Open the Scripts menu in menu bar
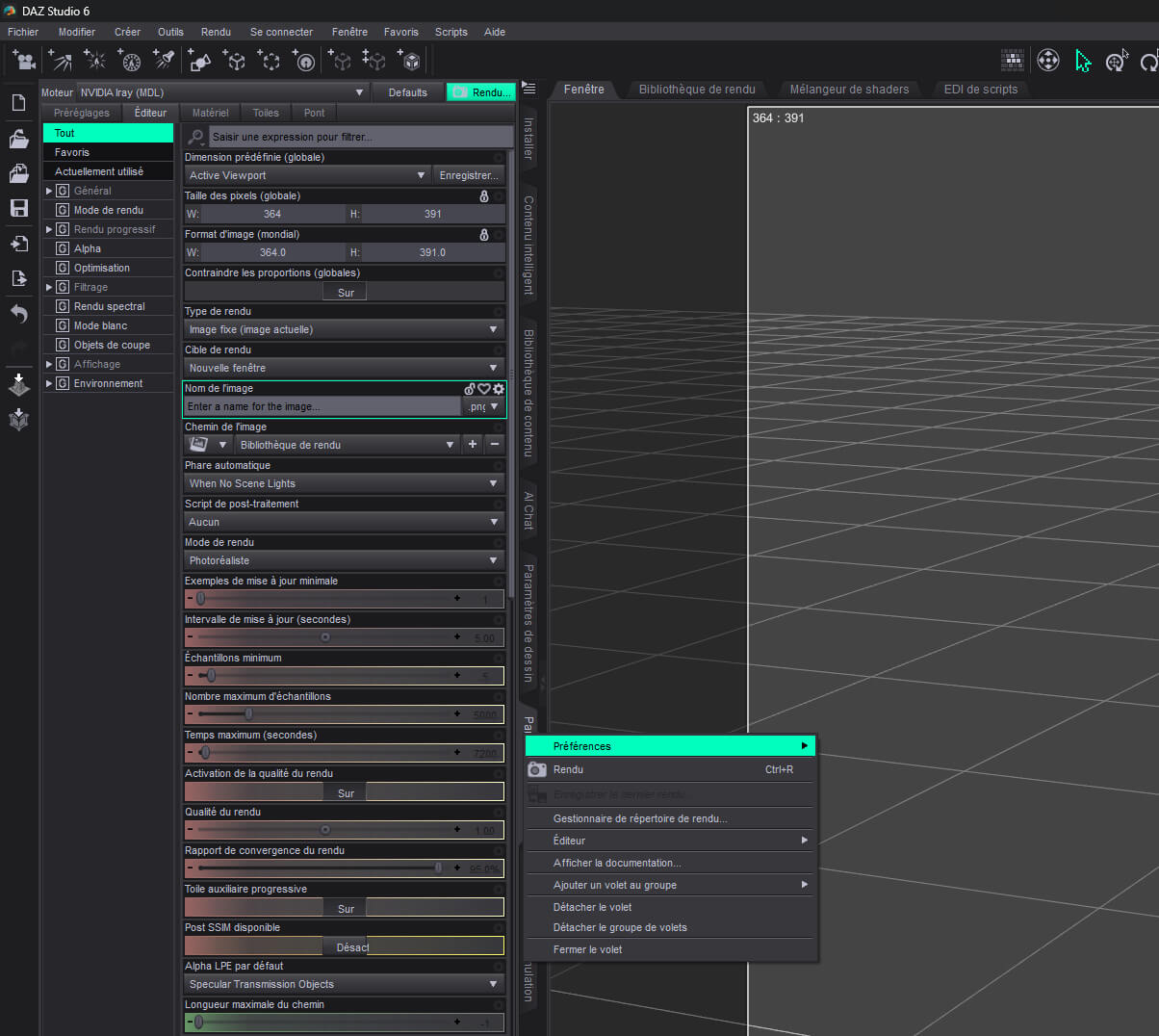 451,32
